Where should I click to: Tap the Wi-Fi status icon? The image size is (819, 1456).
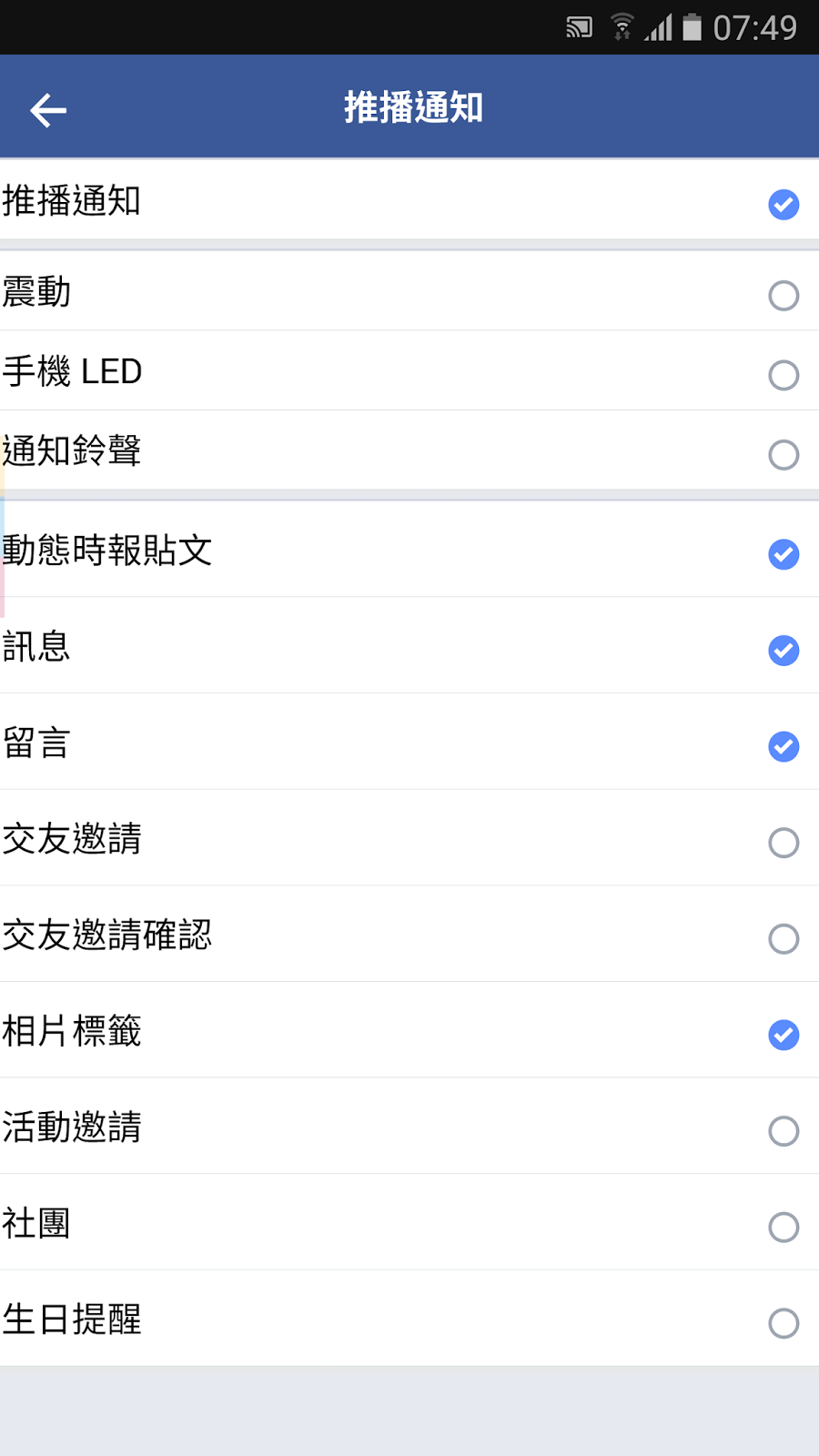(622, 27)
